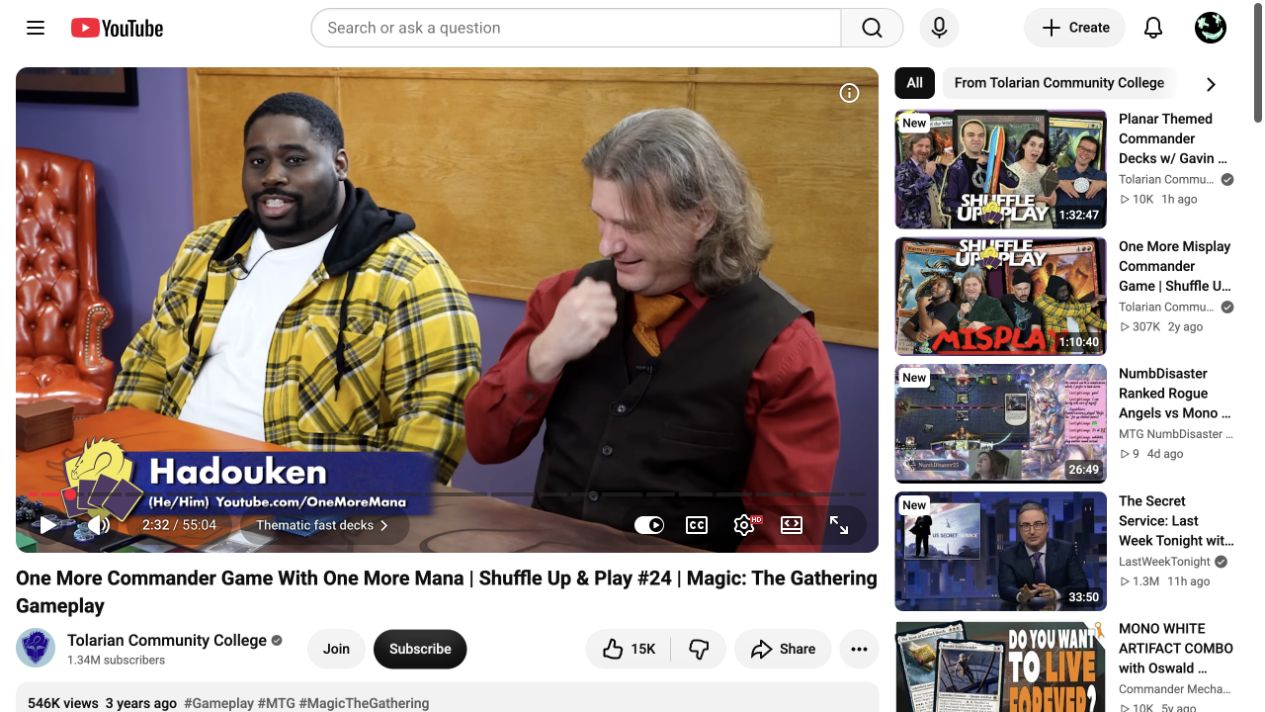Open One More Misplay video thumbnail
The height and width of the screenshot is (712, 1265).
click(1001, 296)
